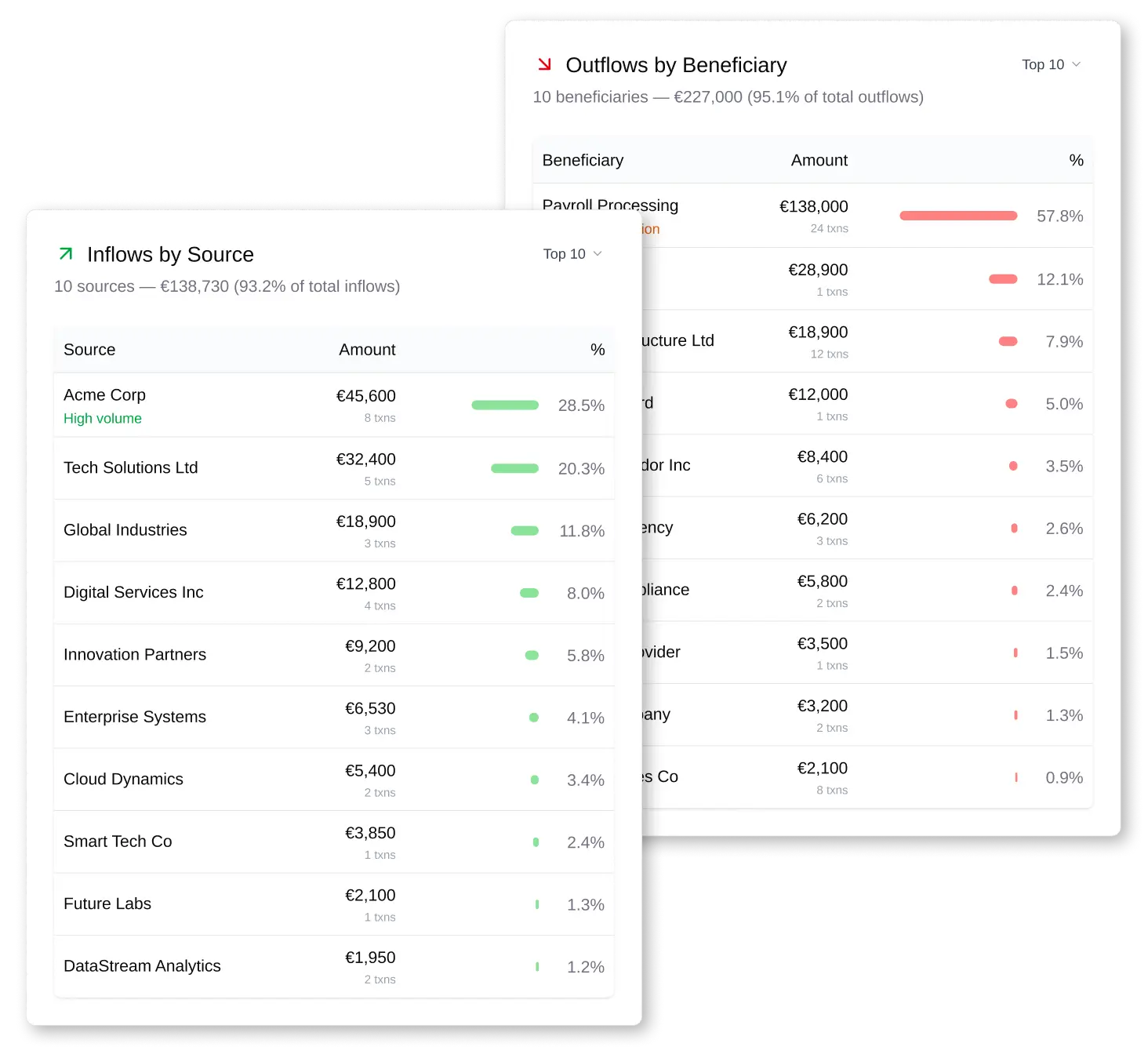Select the Acme Corp source row
Screen dimensions: 1148x1047
334,405
